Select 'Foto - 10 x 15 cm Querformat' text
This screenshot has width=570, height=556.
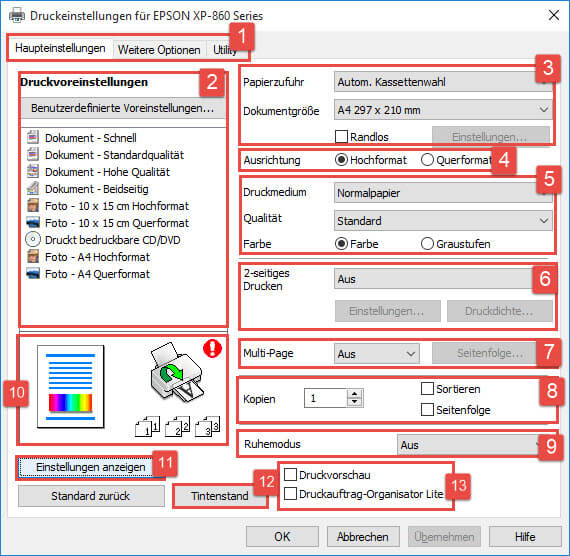click(117, 223)
